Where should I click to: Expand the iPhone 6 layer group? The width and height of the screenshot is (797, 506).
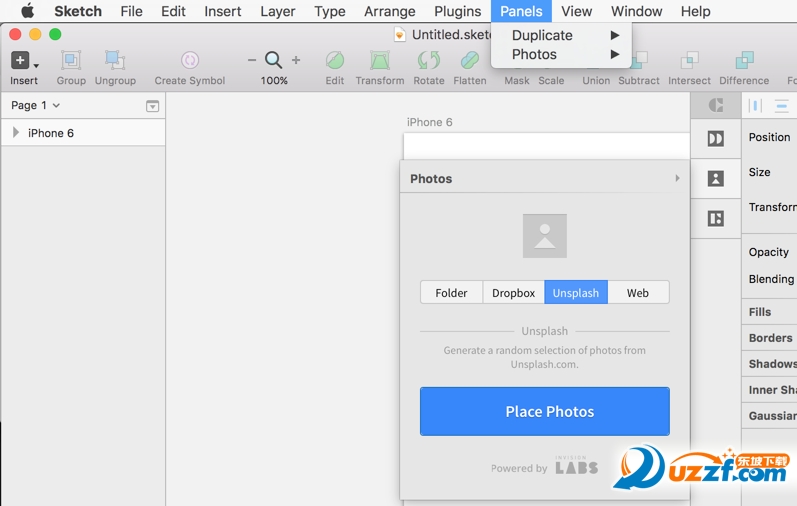(15, 133)
